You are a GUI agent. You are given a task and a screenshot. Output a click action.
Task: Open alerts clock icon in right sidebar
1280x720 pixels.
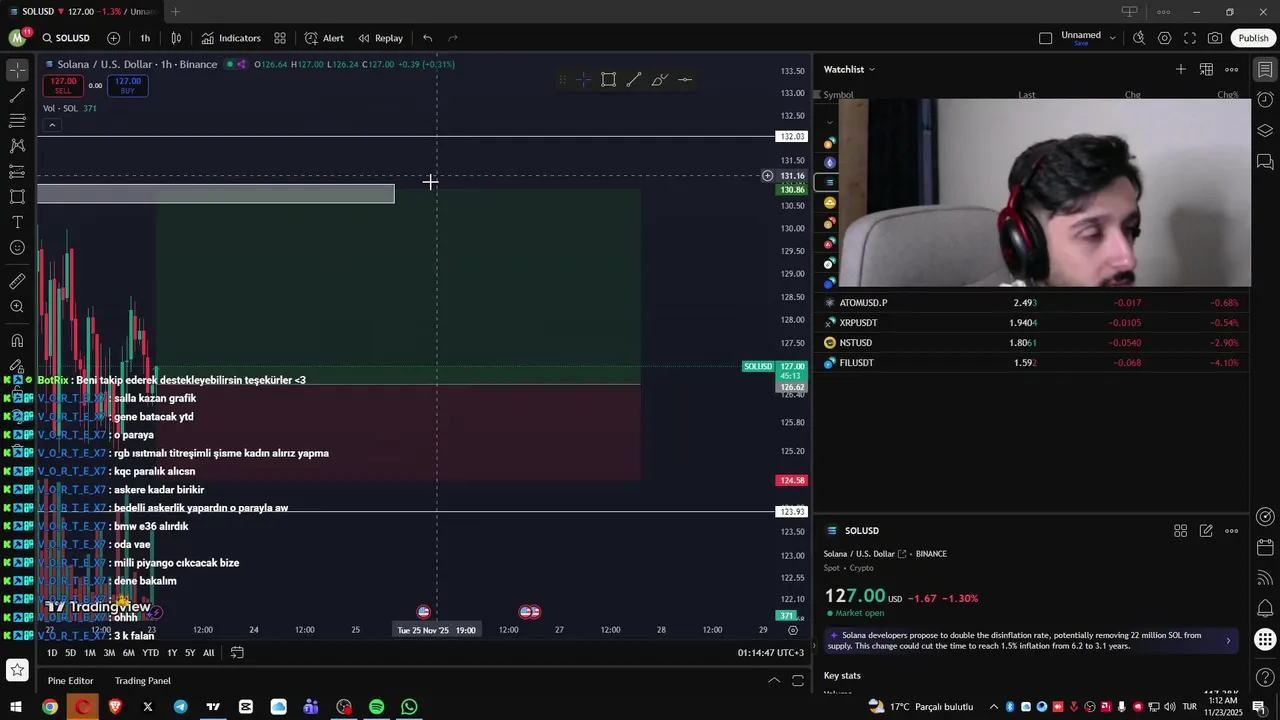click(x=1265, y=100)
